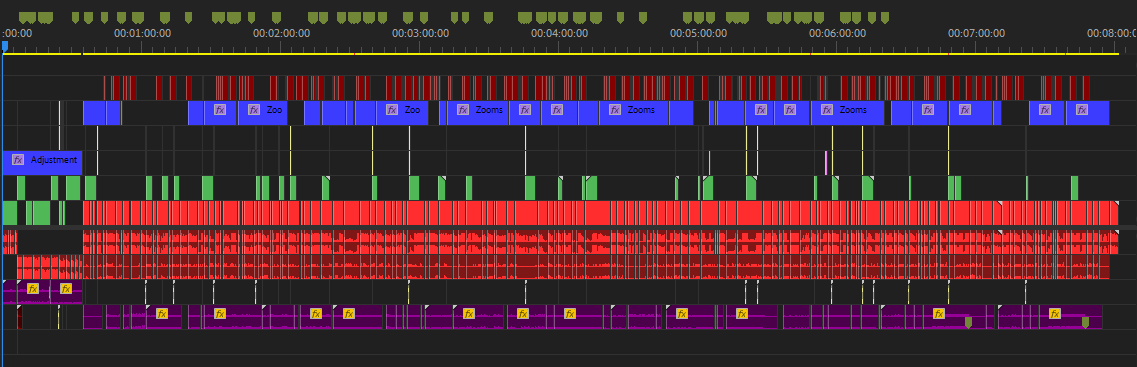Click last yellow fx badge on bottom purple track

pyautogui.click(x=1054, y=314)
